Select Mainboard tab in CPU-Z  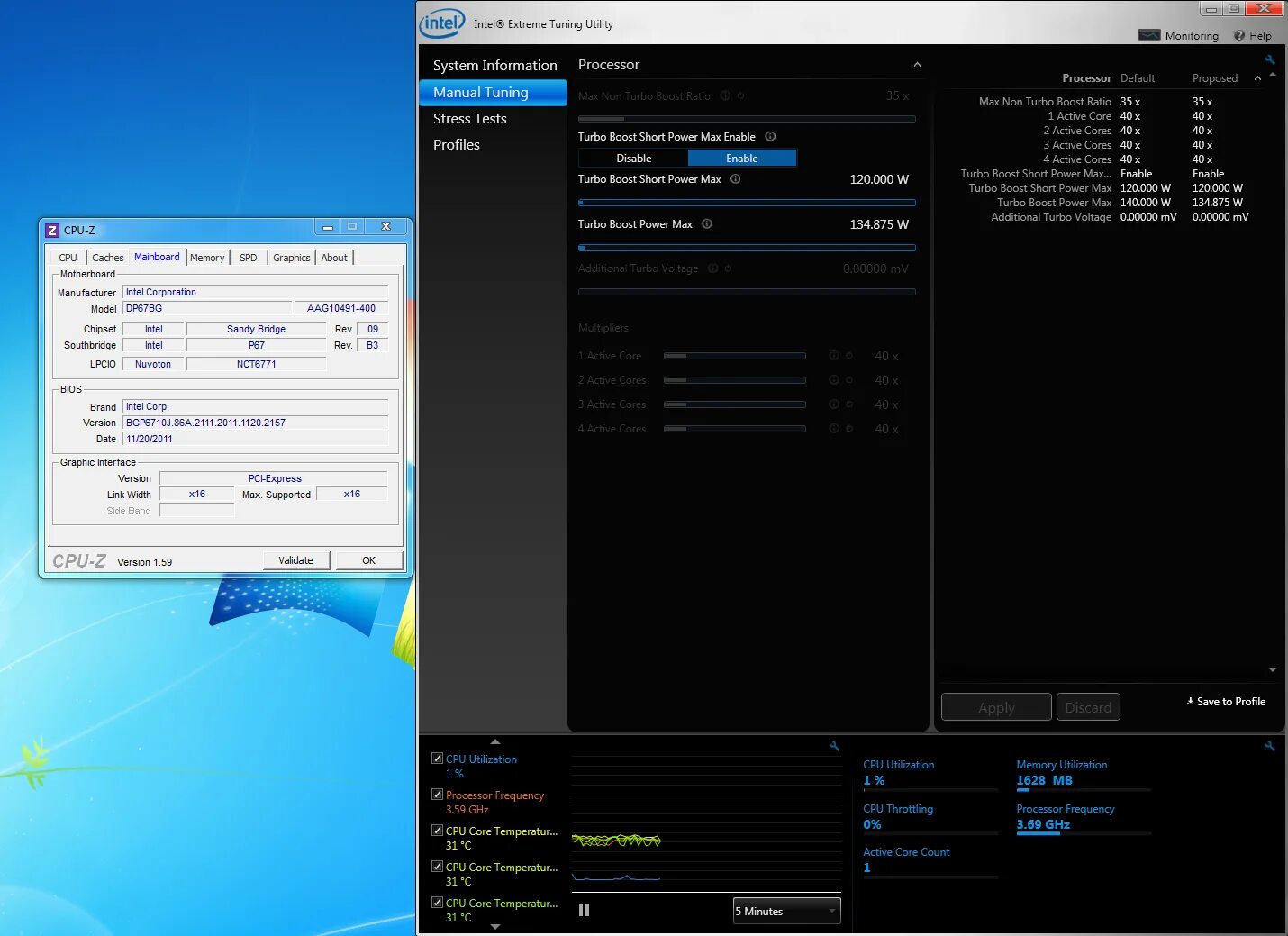pyautogui.click(x=157, y=257)
